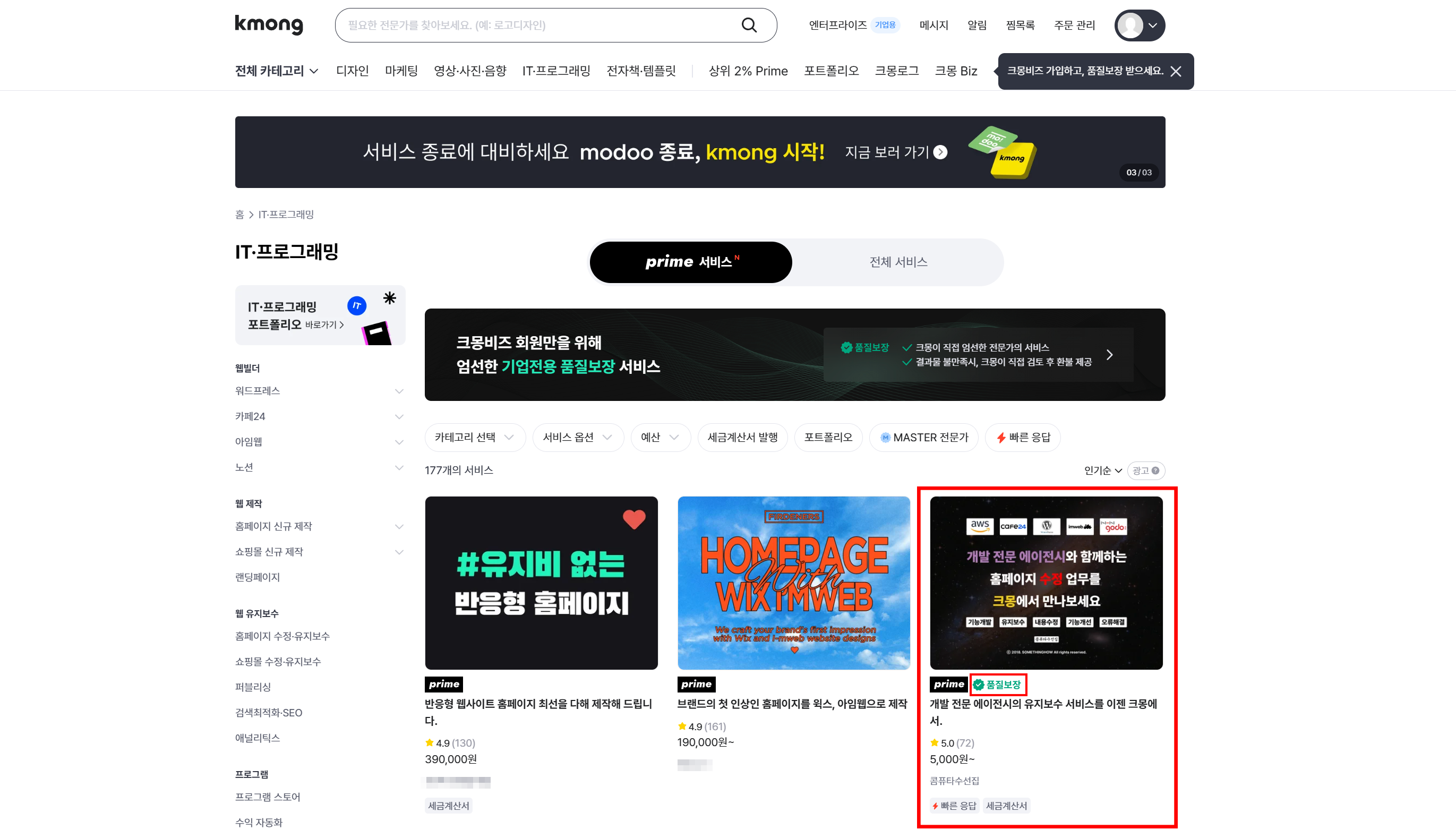
Task: Go to 주문 관리 in header
Action: [x=1074, y=25]
